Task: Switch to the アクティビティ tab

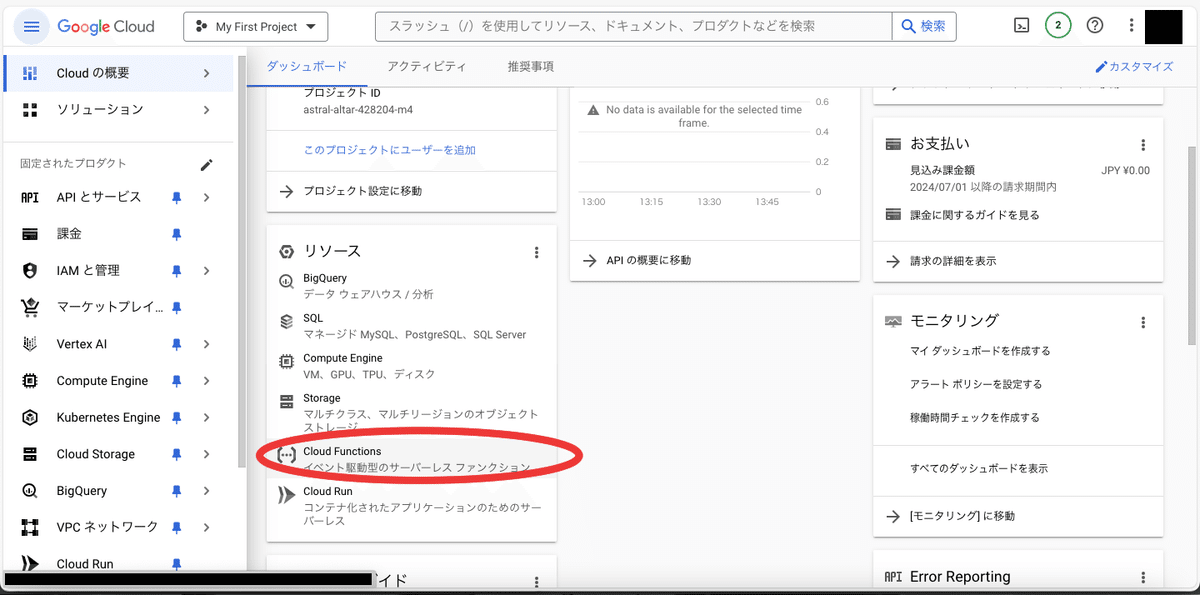Action: pos(427,66)
